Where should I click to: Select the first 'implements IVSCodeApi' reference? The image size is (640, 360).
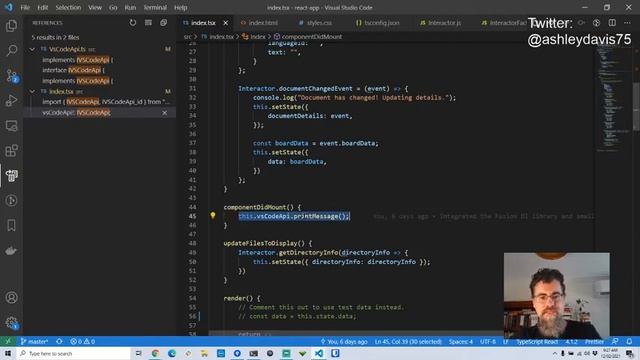pyautogui.click(x=78, y=60)
